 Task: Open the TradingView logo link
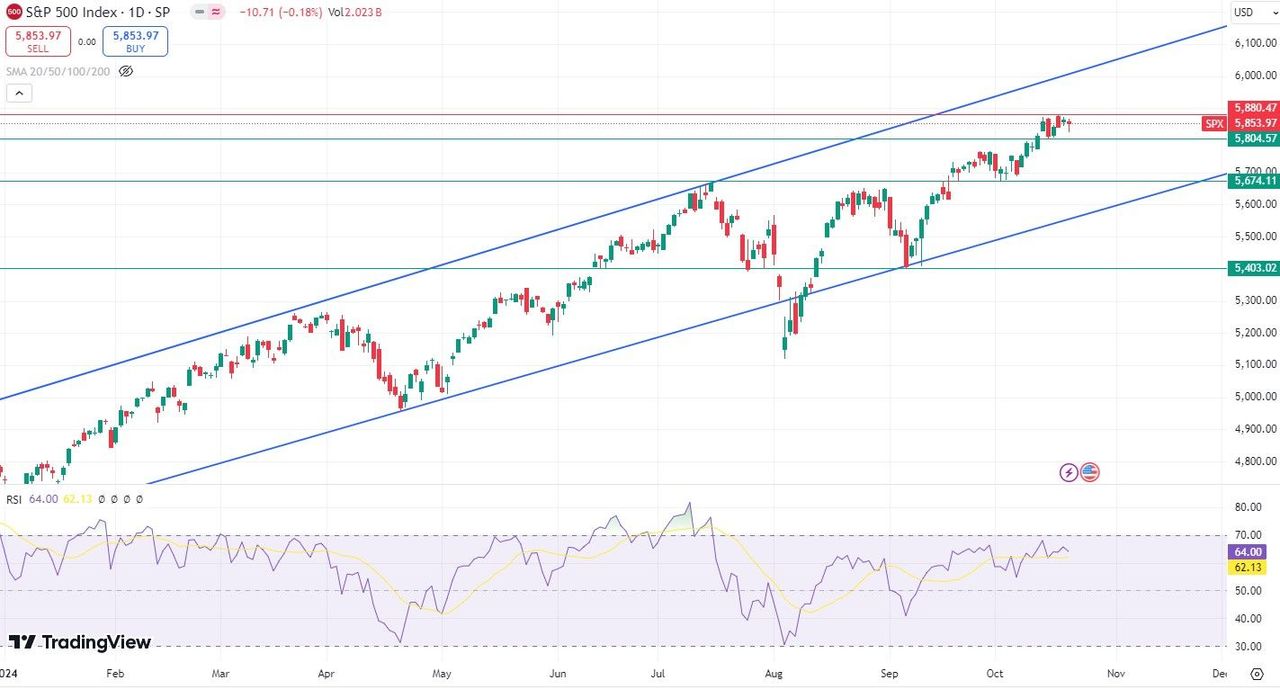point(80,642)
